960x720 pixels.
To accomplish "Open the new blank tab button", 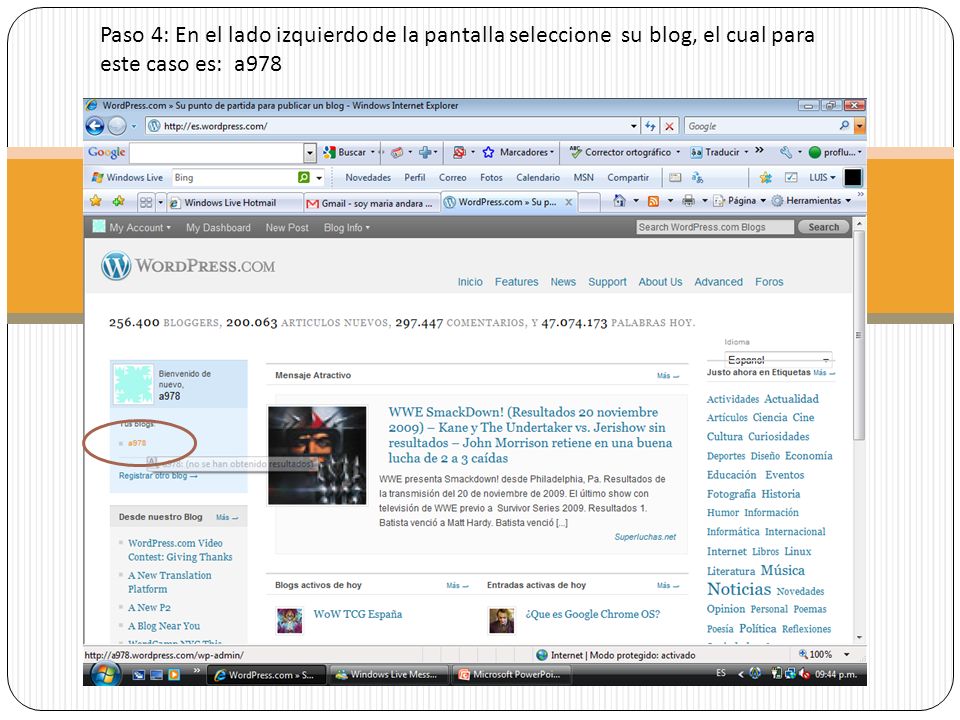I will [588, 202].
